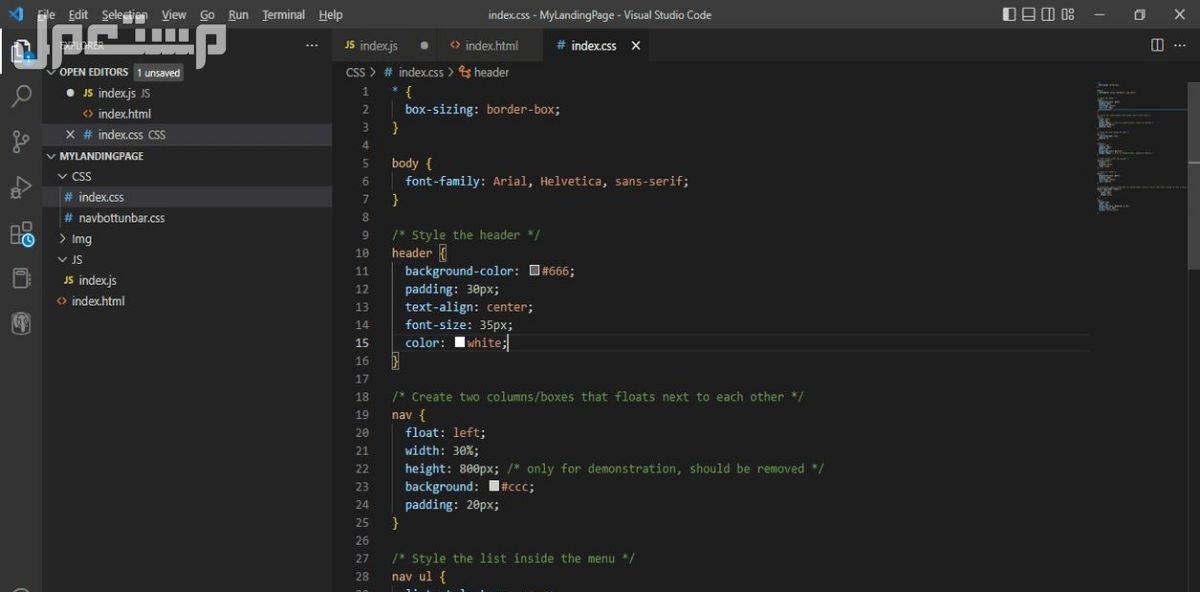This screenshot has width=1200, height=592.
Task: Click the notebook-shaped icon below the Extensions icon
Action: [21, 278]
